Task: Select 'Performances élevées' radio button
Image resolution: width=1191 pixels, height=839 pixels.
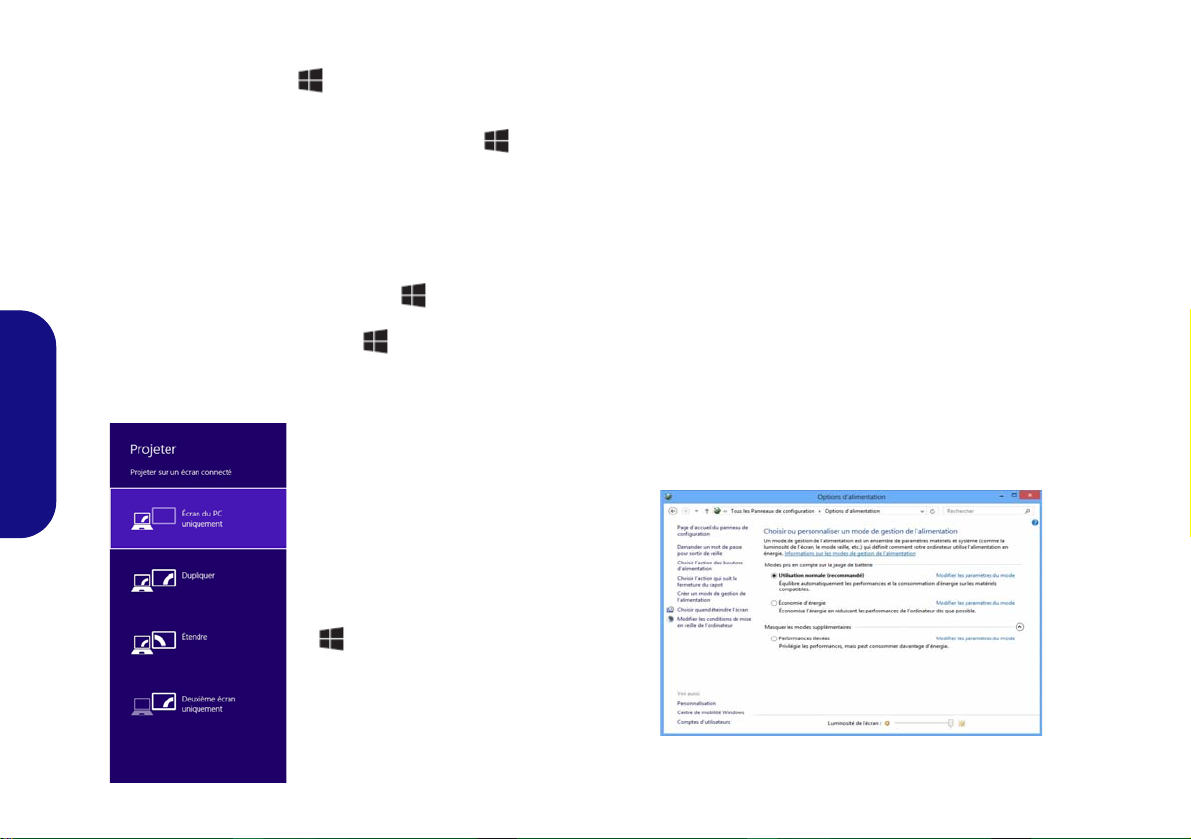Action: click(774, 639)
